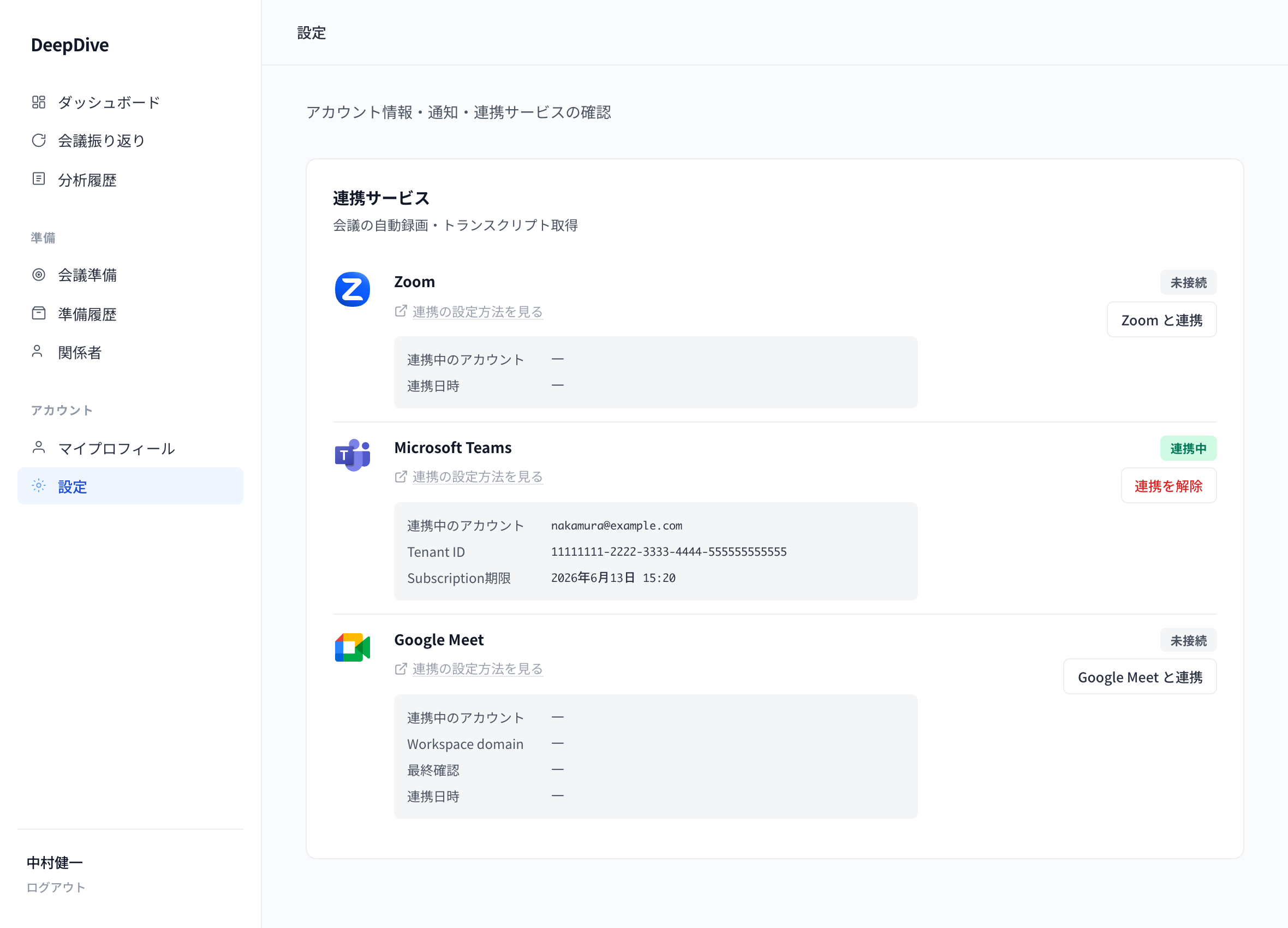Image resolution: width=1288 pixels, height=928 pixels.
Task: Click the Zoom 未接続 status badge
Action: 1188,282
